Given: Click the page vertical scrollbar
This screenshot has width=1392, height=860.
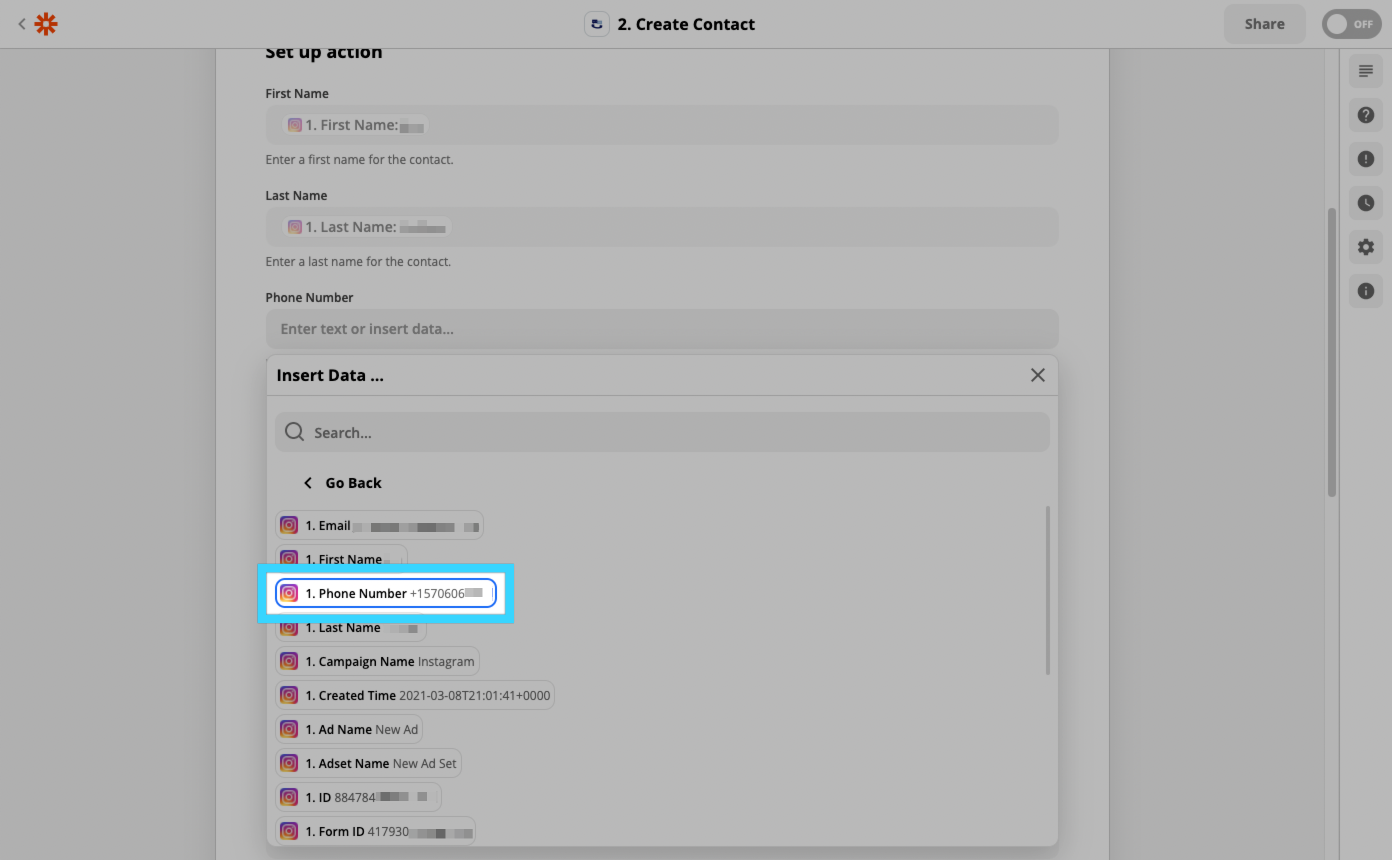Looking at the screenshot, I should click(1332, 352).
